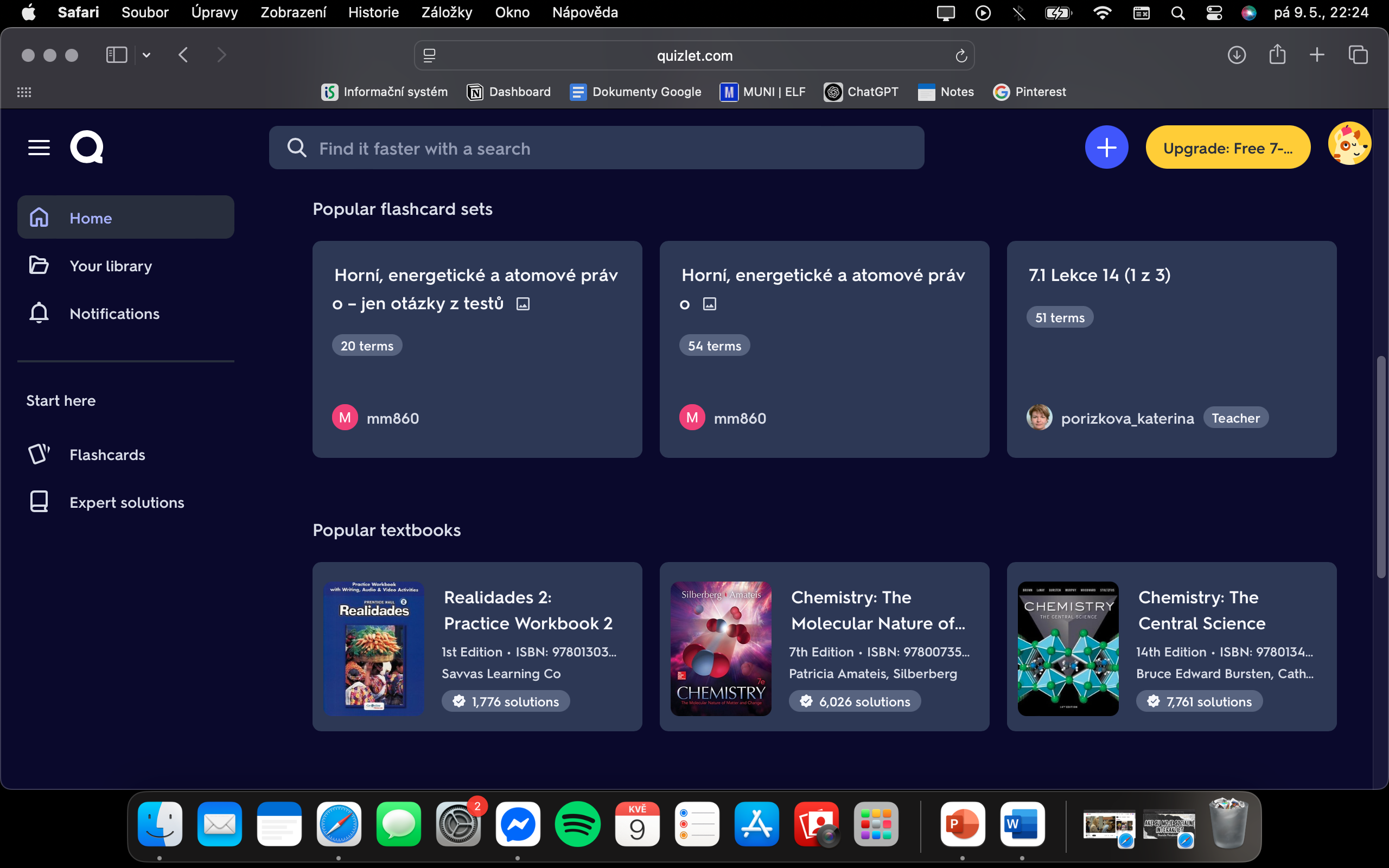Open the Safari tab overview

pyautogui.click(x=1358, y=55)
